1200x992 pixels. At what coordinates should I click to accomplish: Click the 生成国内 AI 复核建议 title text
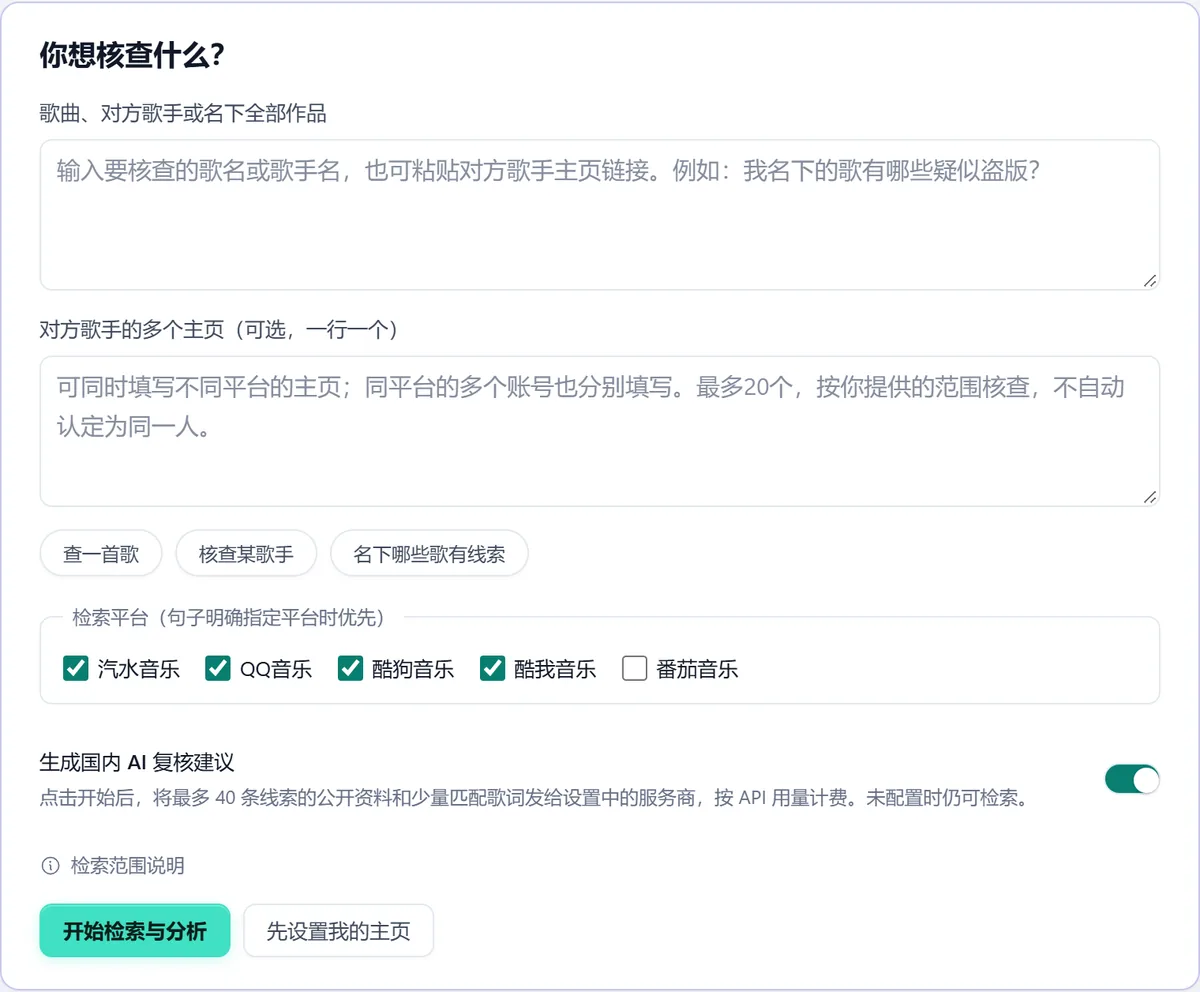(137, 763)
